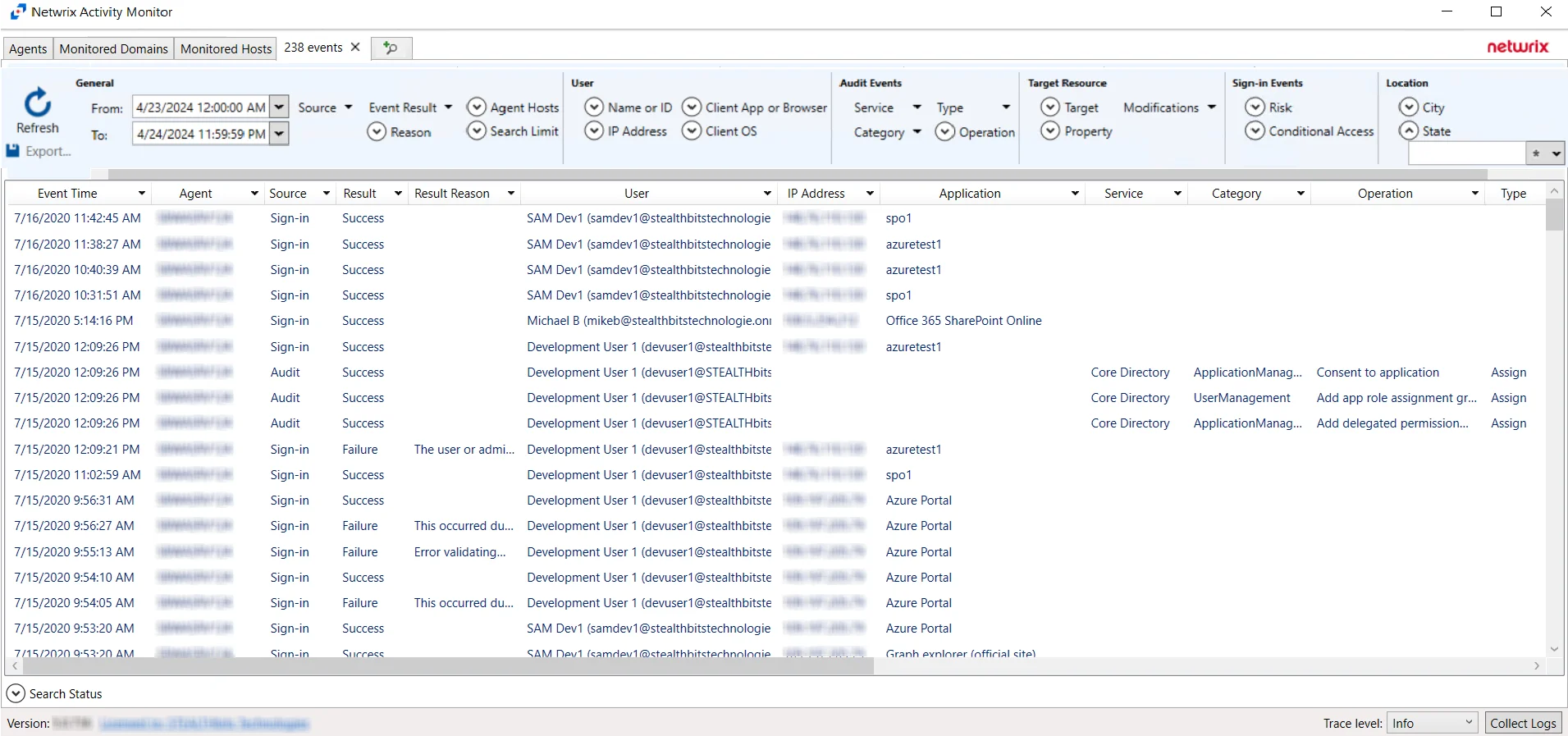Expand the Client OS filter

point(692,130)
